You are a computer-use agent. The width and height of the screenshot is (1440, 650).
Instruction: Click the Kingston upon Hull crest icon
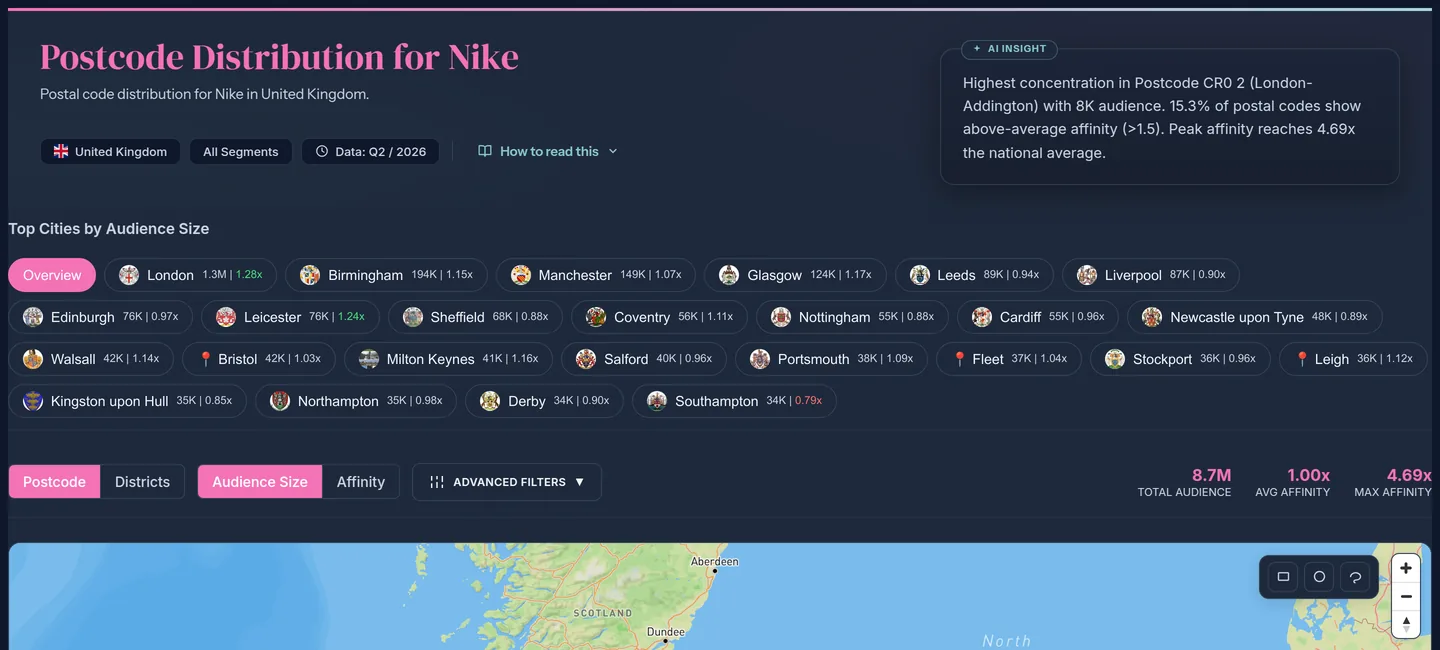click(x=33, y=401)
